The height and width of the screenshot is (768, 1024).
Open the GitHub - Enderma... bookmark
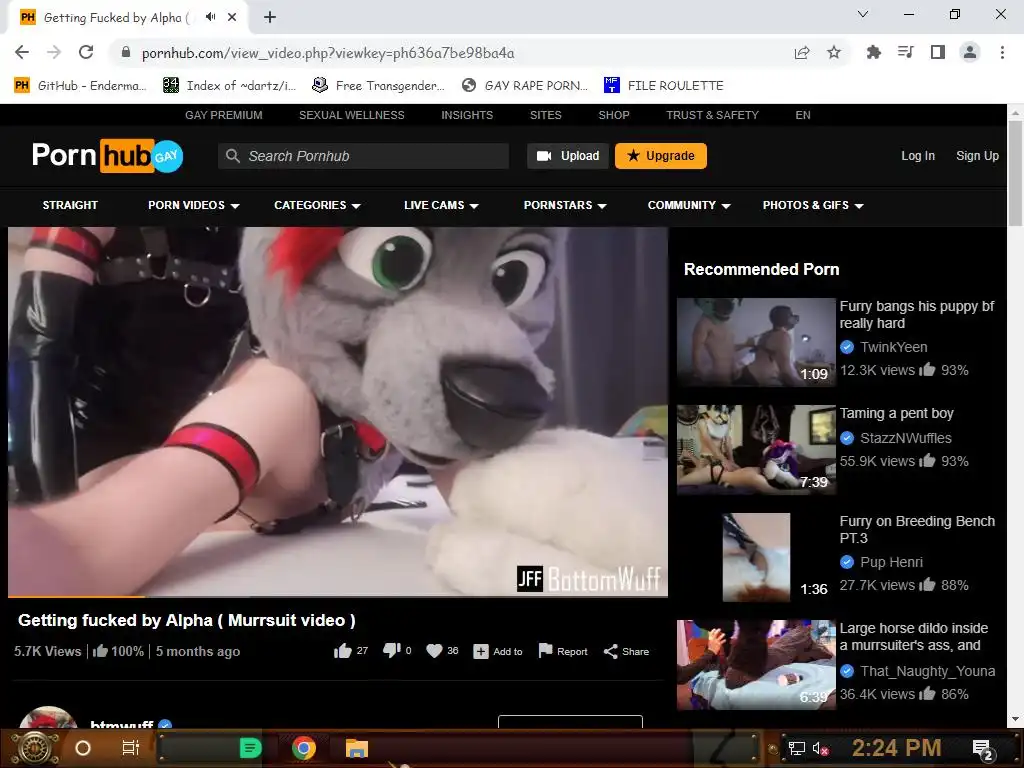click(x=81, y=85)
